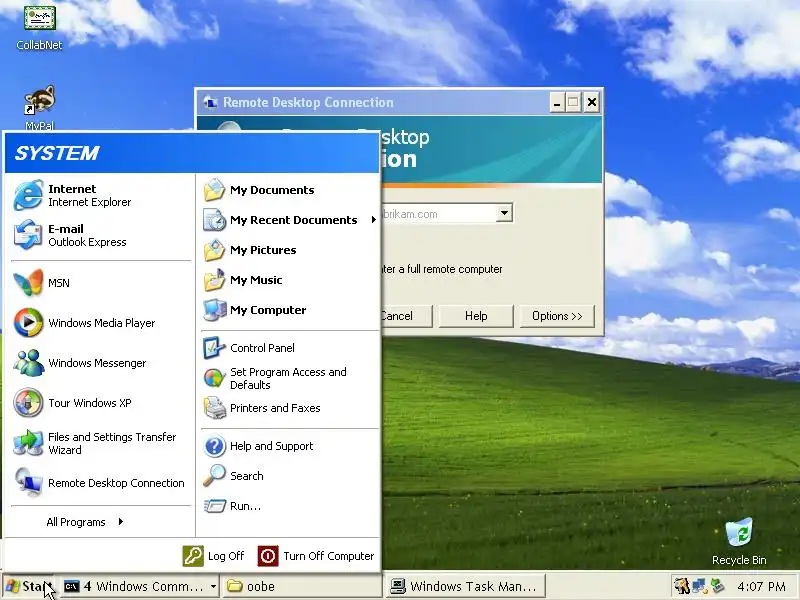The width and height of the screenshot is (800, 600).
Task: Choose All Programs in the Start menu
Action: click(x=76, y=522)
